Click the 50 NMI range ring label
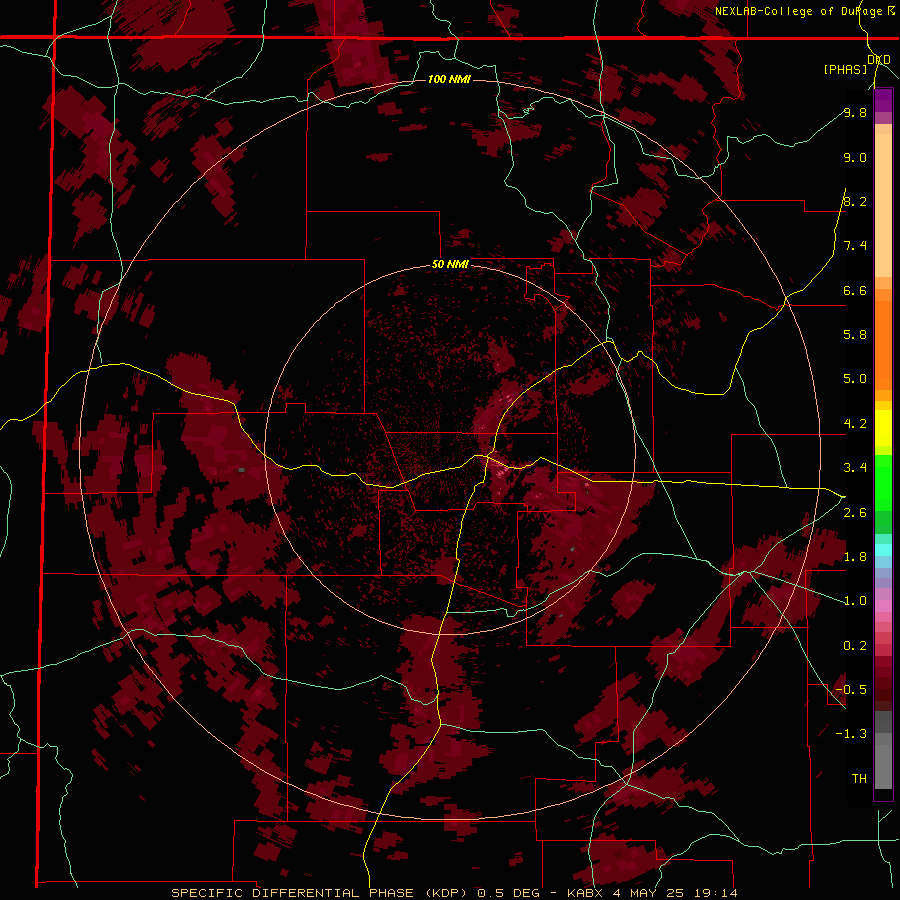The height and width of the screenshot is (900, 900). tap(450, 265)
